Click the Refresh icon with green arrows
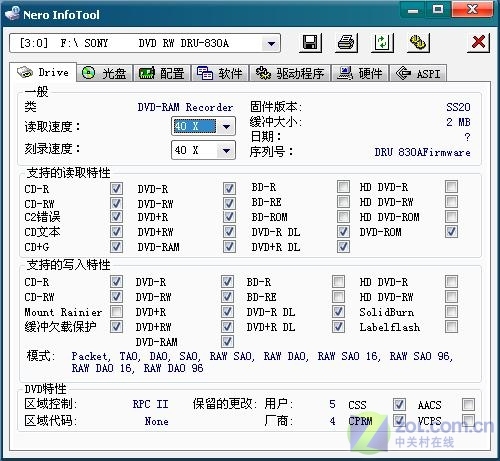The width and height of the screenshot is (500, 461). point(382,43)
